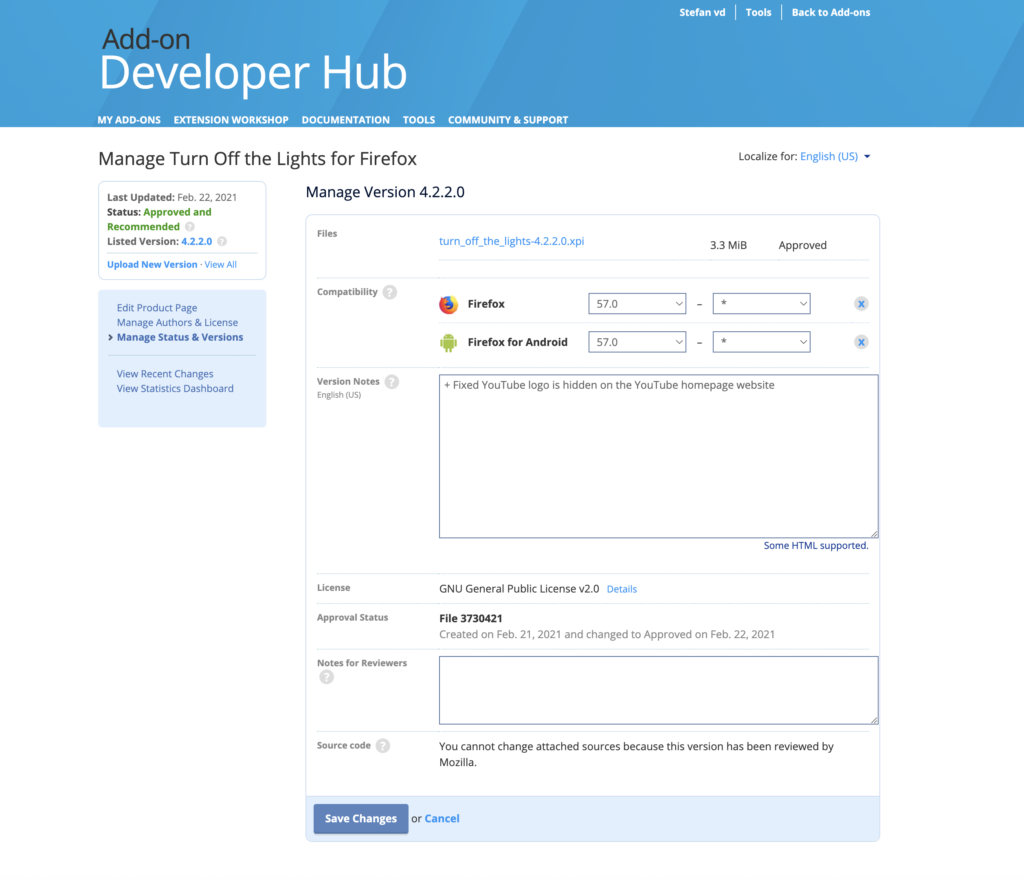
Task: Click the Android robot icon
Action: [x=448, y=342]
